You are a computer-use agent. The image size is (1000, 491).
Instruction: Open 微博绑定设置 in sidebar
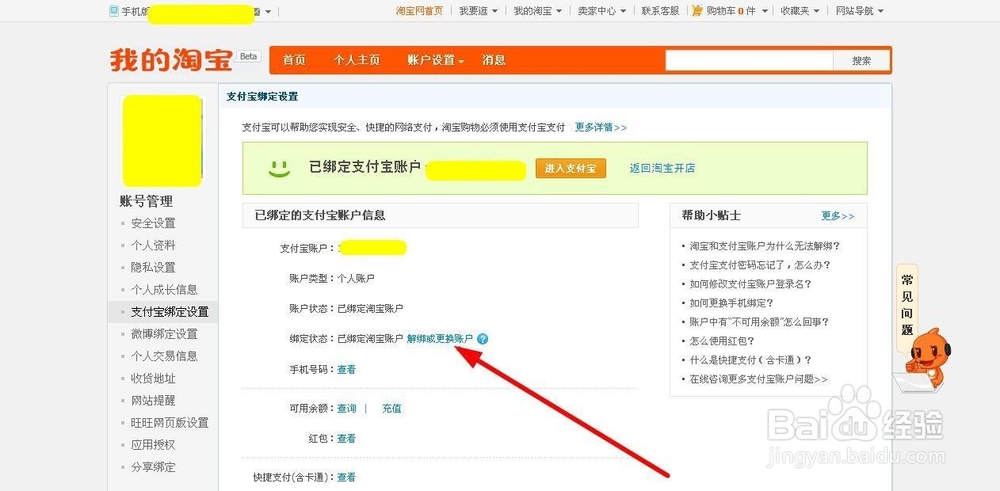(x=165, y=333)
